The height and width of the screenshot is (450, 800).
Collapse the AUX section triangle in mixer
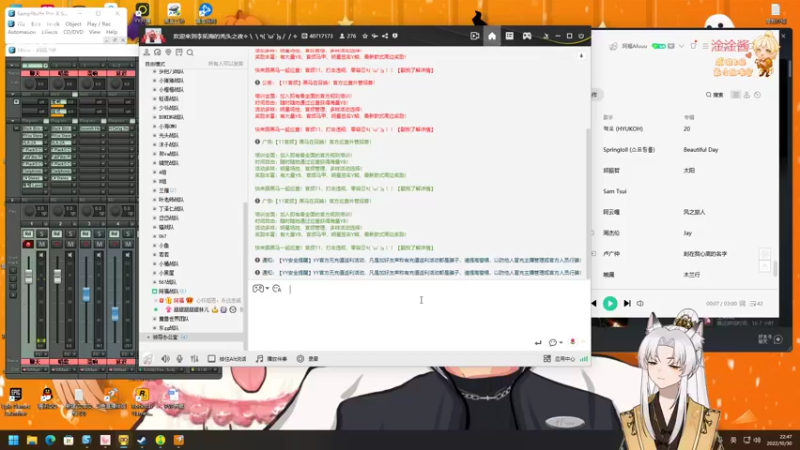[13, 94]
